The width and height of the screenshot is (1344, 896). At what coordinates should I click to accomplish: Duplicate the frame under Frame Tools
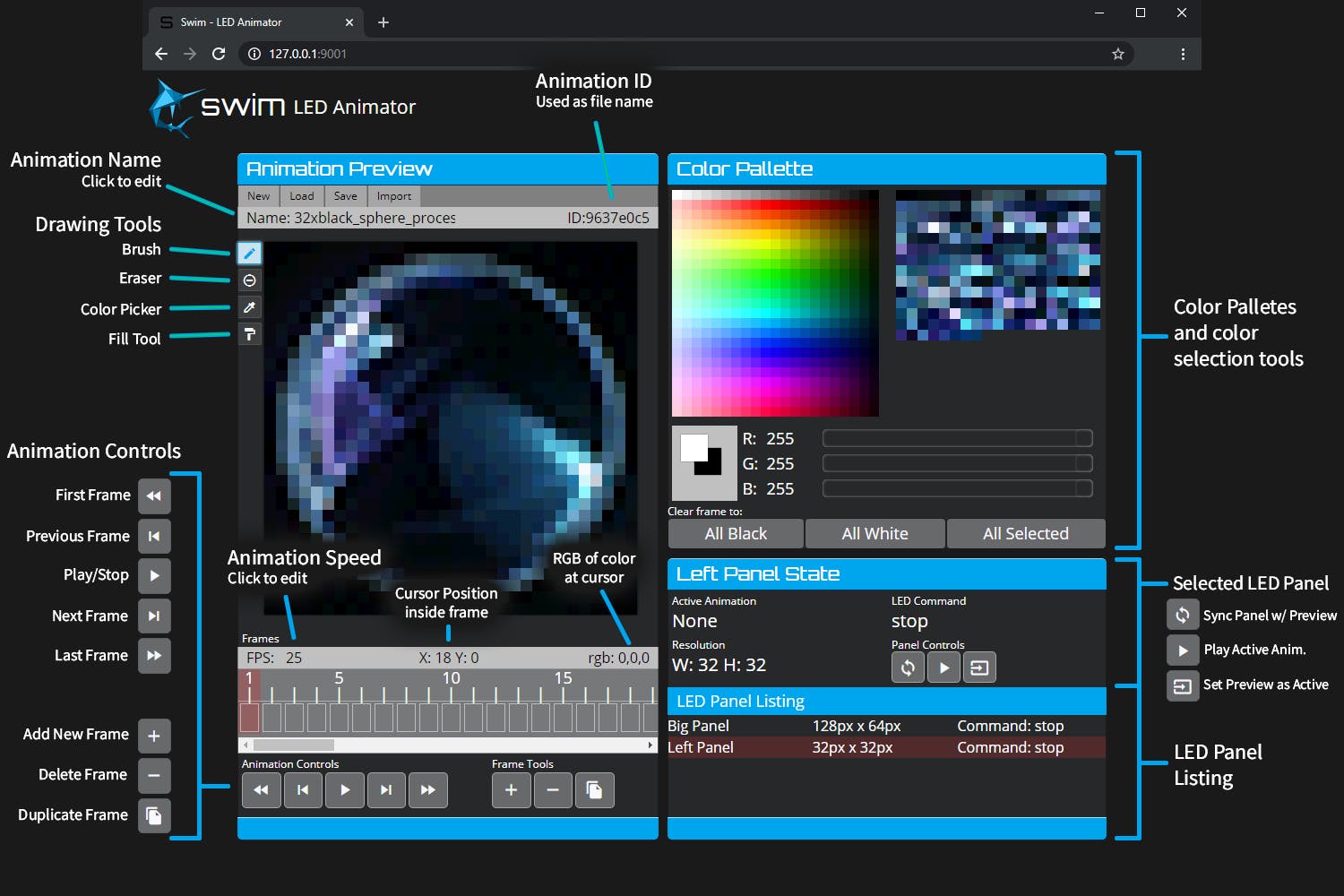pos(595,790)
